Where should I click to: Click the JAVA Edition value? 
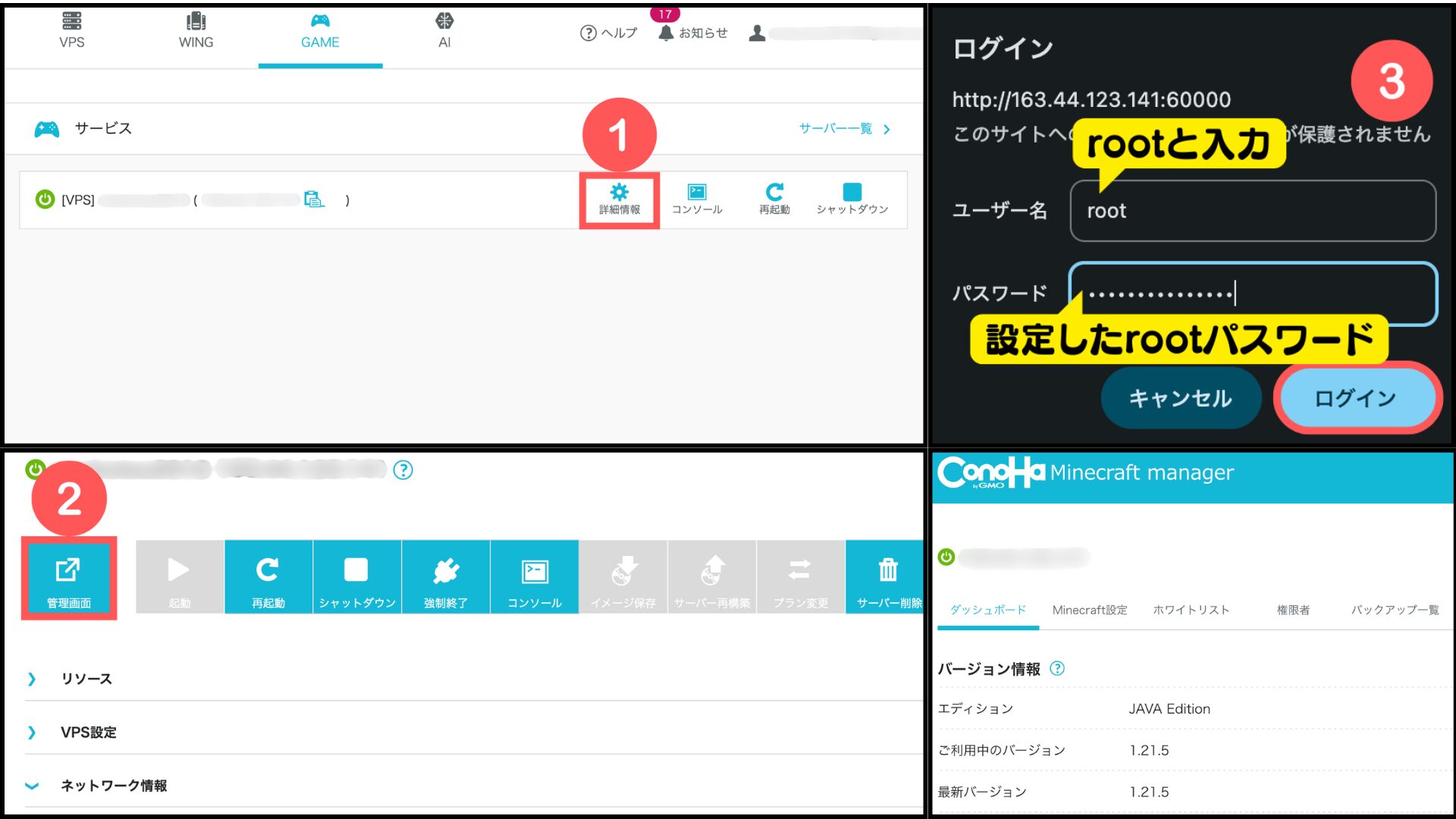(x=1169, y=709)
